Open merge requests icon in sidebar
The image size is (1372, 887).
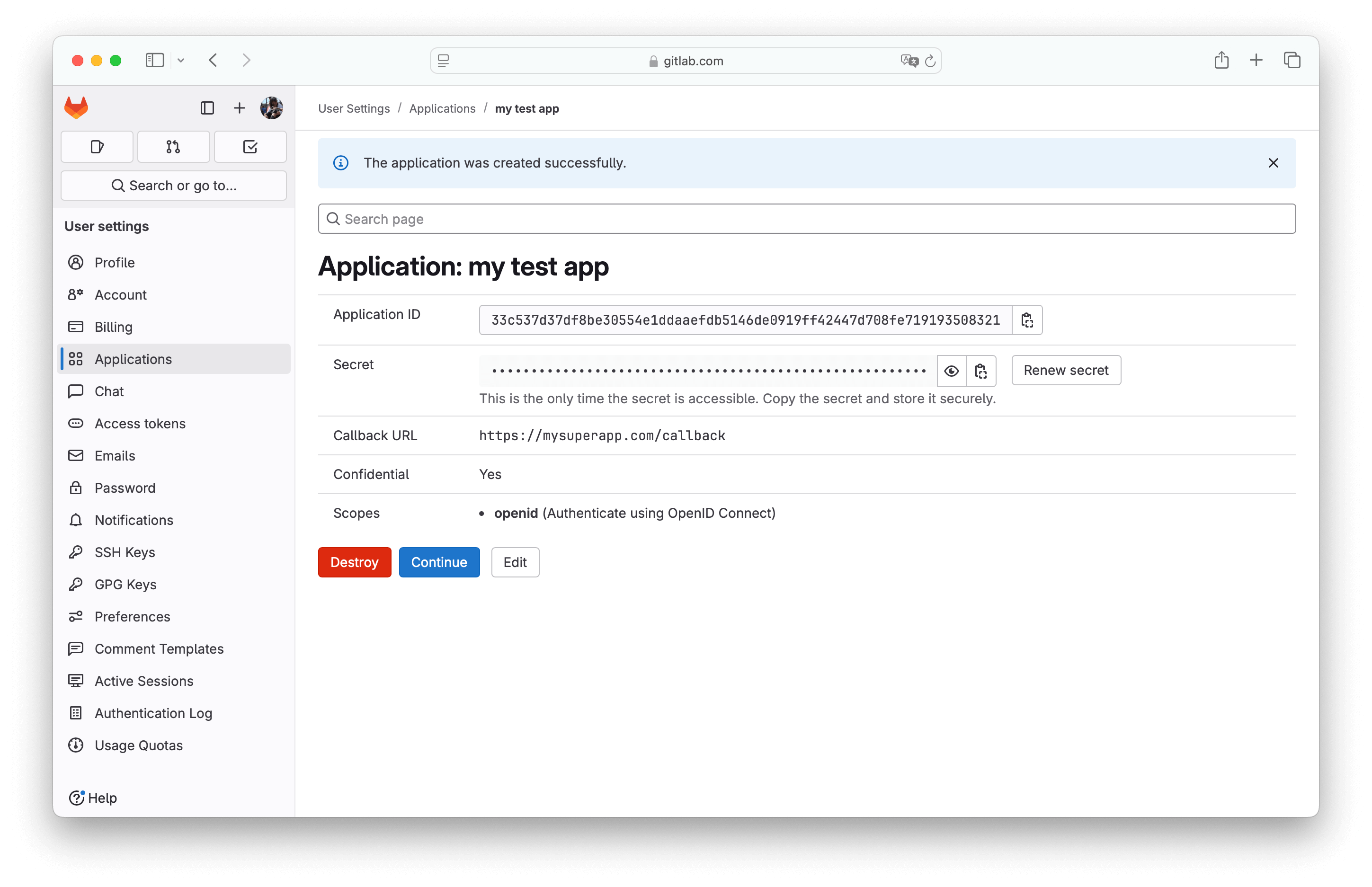coord(173,147)
